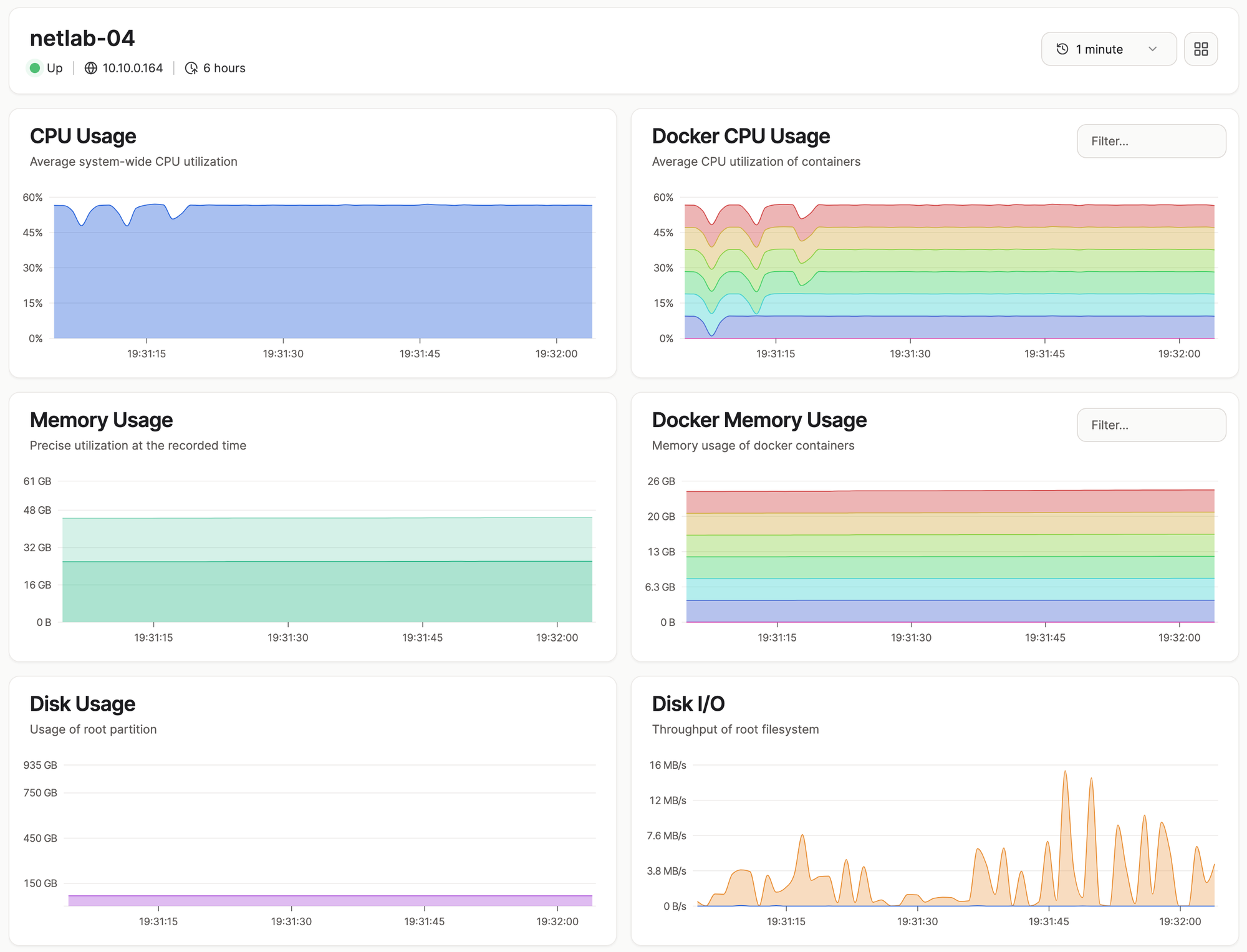
Task: Focus the Docker Memory Usage filter field
Action: [1151, 425]
